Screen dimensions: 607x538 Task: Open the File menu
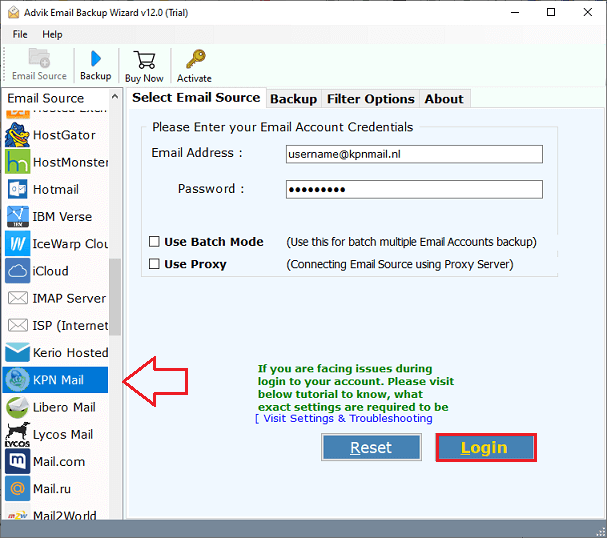[x=20, y=34]
